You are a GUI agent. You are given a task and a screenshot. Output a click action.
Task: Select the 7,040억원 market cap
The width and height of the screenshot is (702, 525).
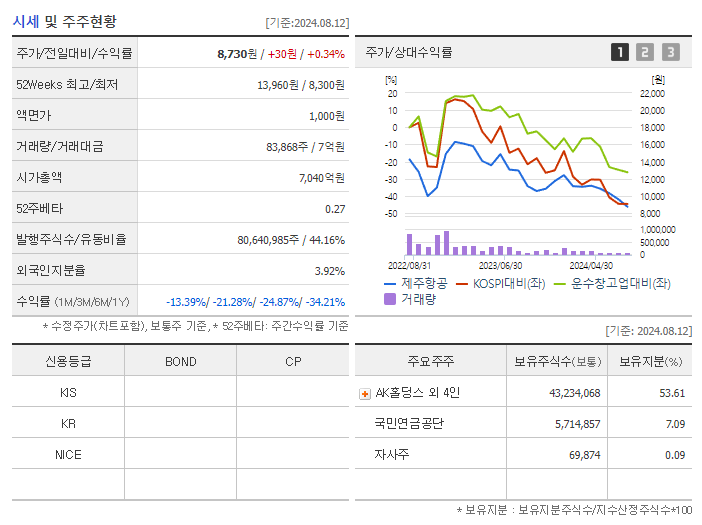(x=322, y=178)
